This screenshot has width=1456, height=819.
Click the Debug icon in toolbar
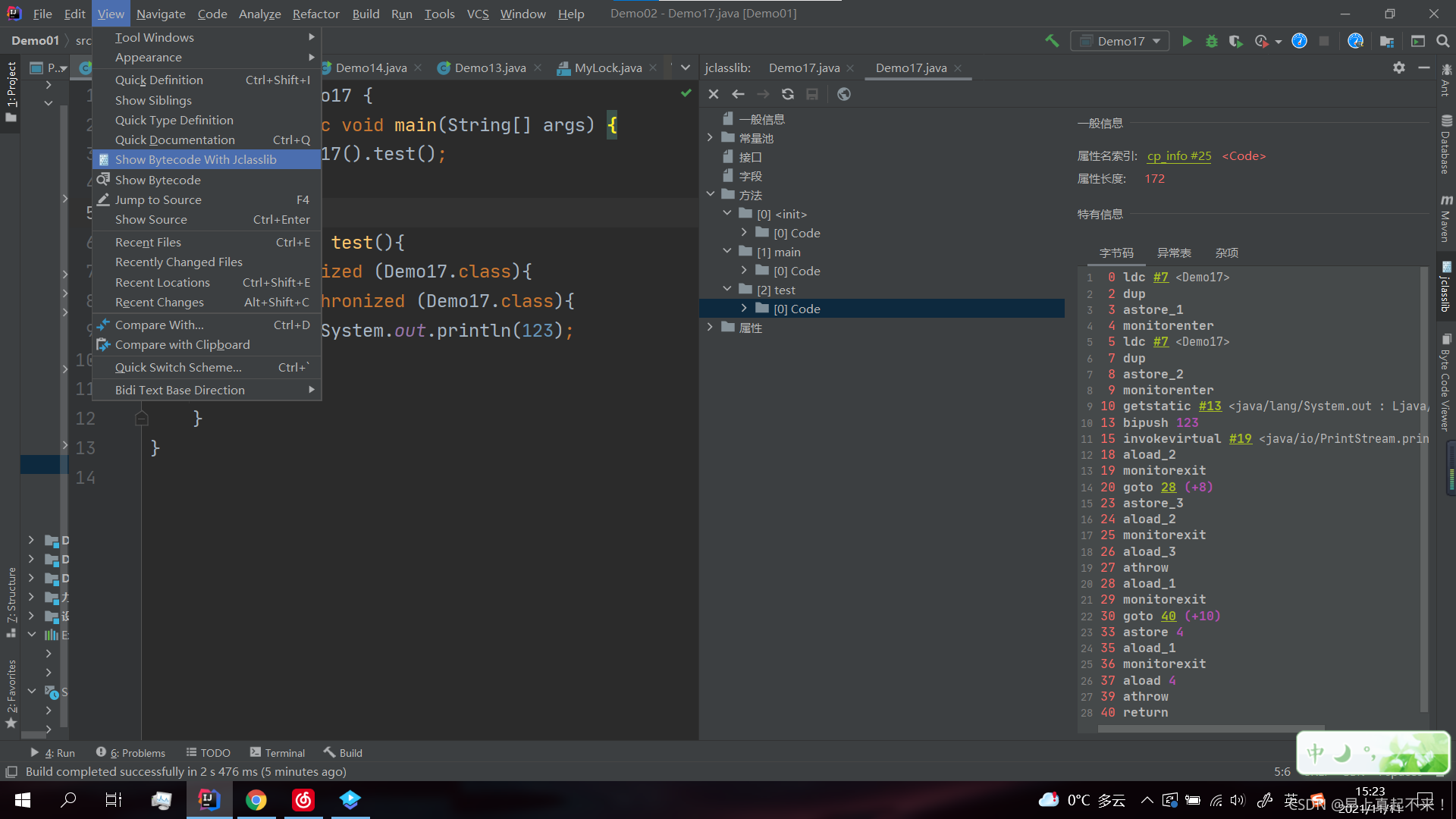point(1211,41)
